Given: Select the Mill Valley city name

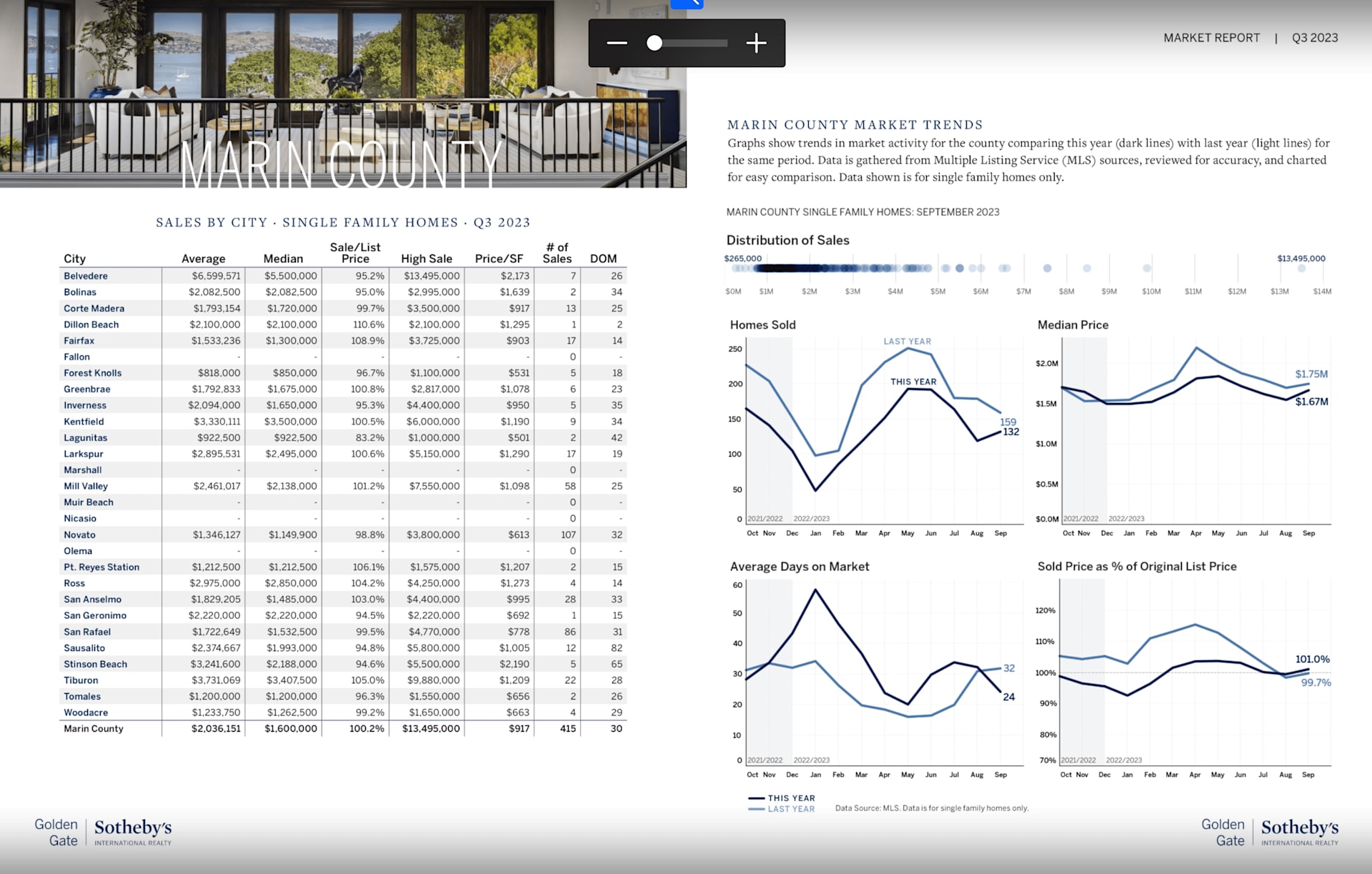Looking at the screenshot, I should pos(86,486).
